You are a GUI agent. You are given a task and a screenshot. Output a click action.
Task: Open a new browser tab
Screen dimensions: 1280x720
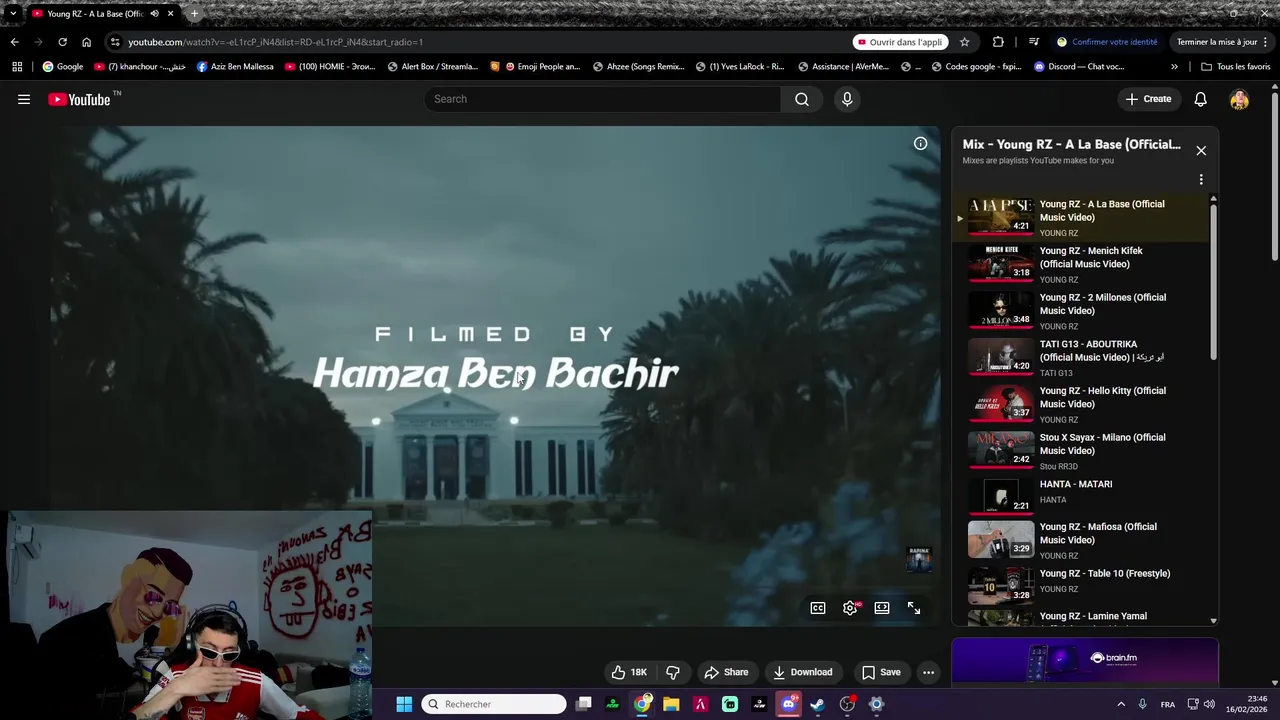(x=194, y=14)
